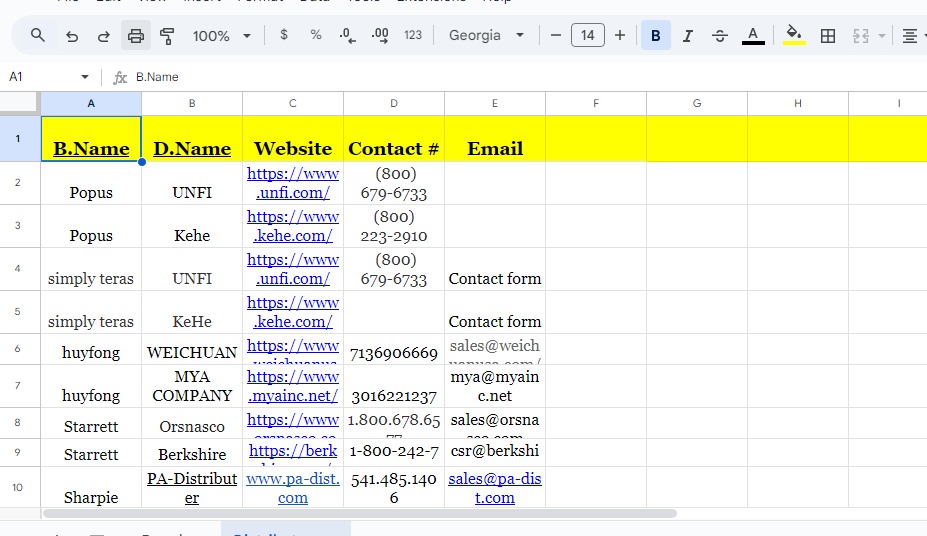This screenshot has width=927, height=536.
Task: Select row 1 header
Action: point(18,138)
